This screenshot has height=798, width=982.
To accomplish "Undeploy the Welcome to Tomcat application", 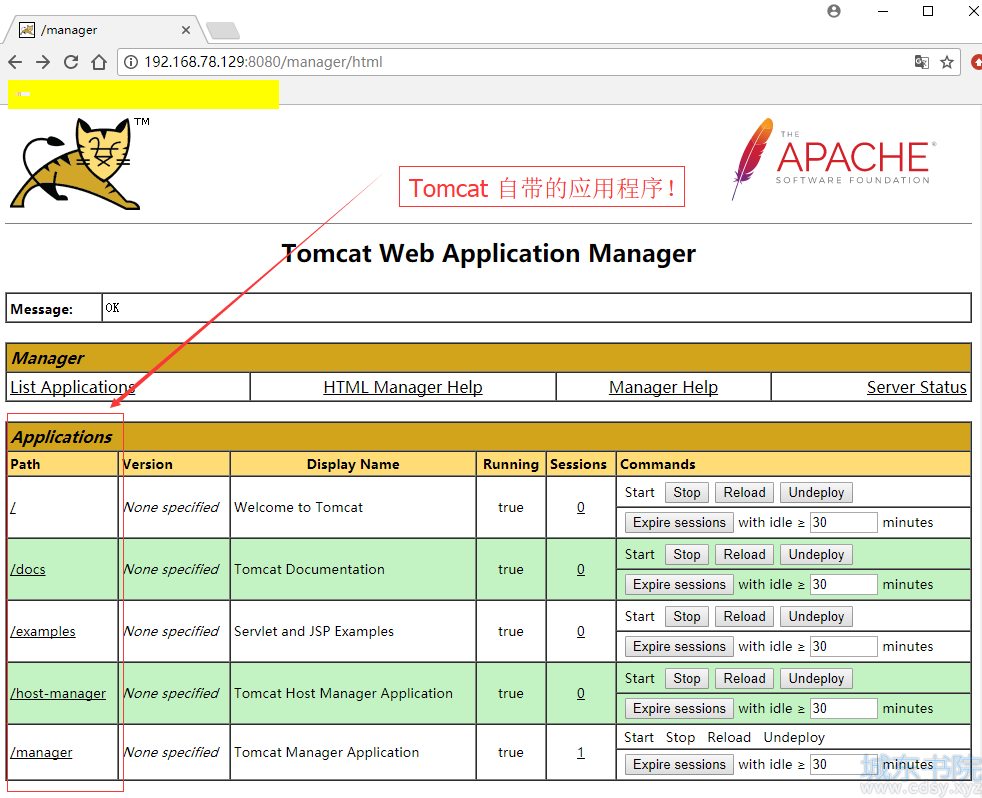I will (x=817, y=492).
